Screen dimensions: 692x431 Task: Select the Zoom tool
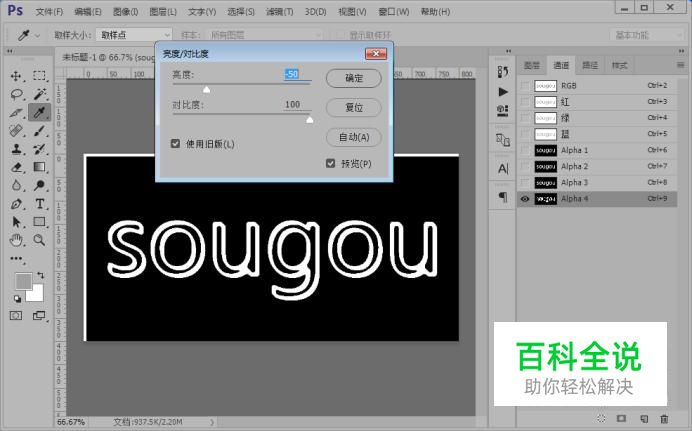(x=39, y=240)
